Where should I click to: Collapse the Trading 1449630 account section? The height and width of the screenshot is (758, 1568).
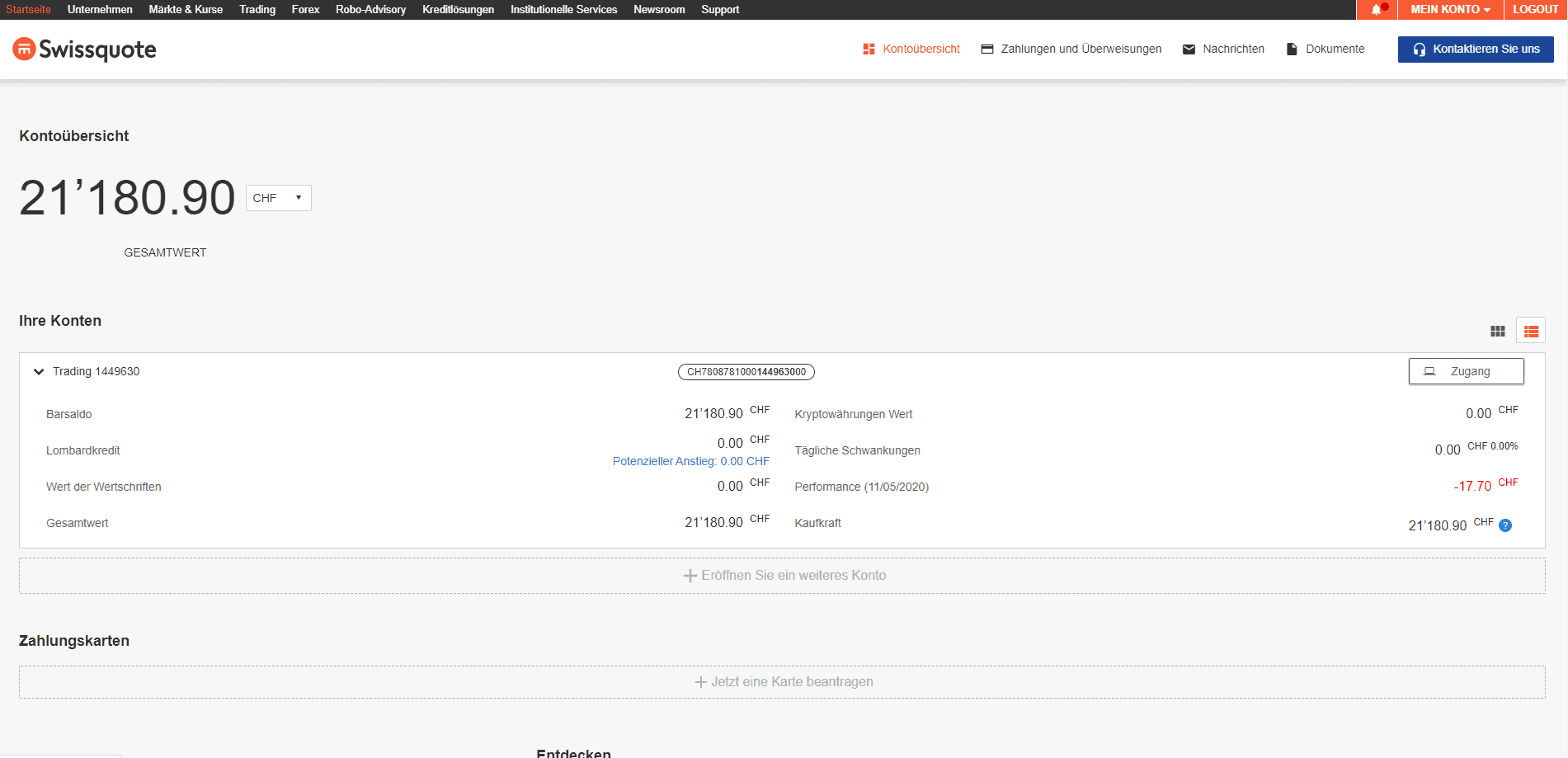(x=38, y=372)
